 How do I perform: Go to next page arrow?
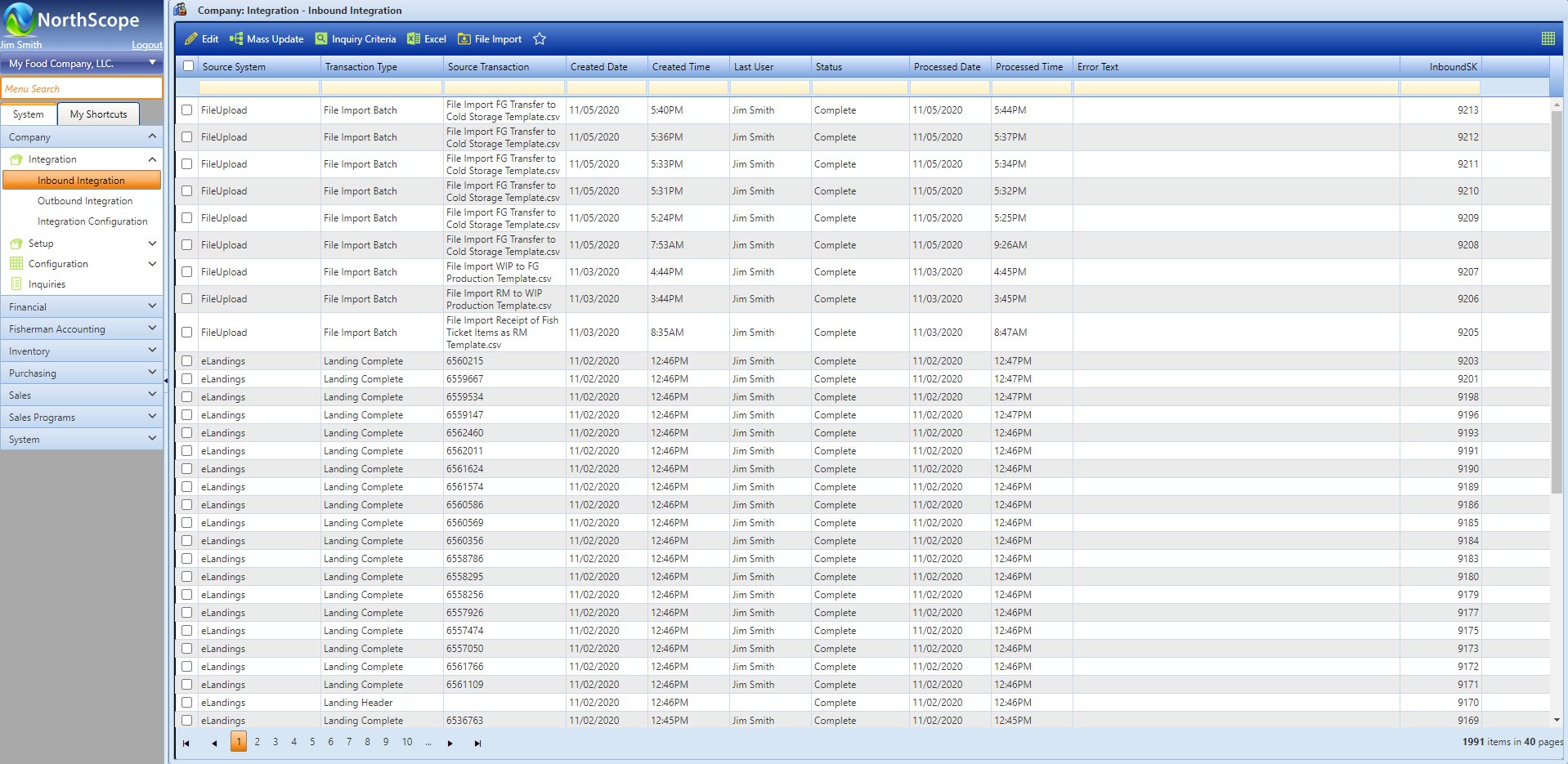pos(450,743)
